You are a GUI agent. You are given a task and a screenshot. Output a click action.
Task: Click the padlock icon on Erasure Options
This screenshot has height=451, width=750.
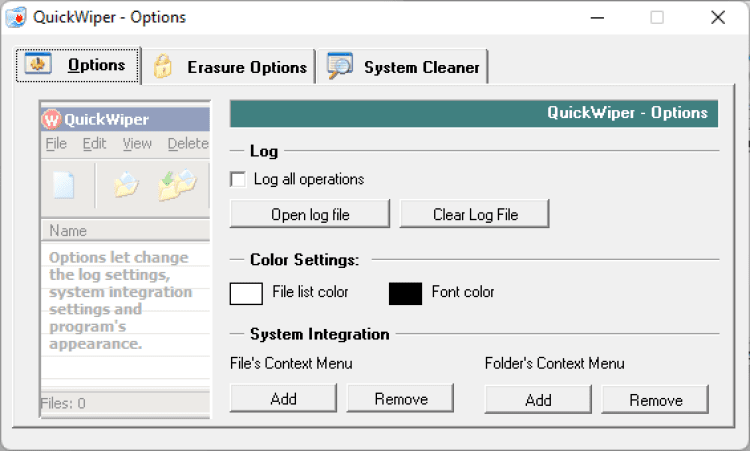click(162, 67)
